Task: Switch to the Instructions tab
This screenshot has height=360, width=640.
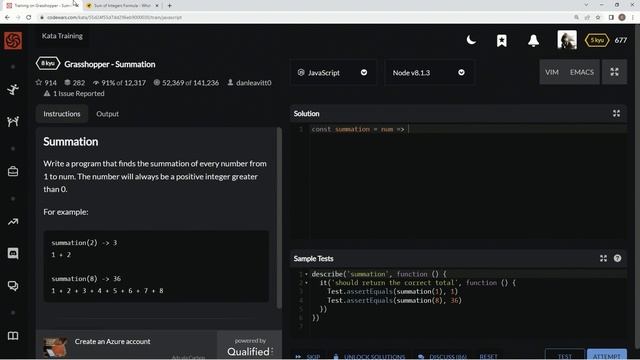Action: [62, 114]
